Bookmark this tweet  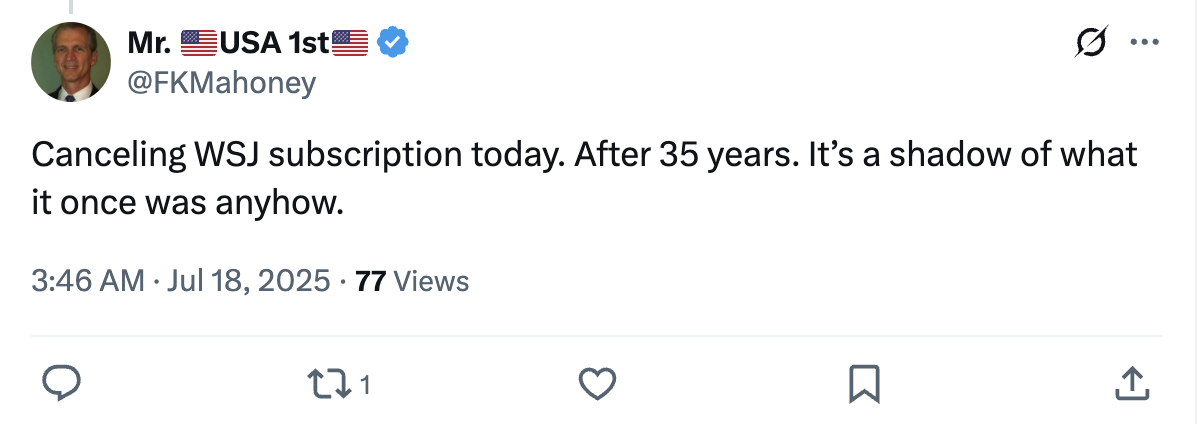click(863, 383)
